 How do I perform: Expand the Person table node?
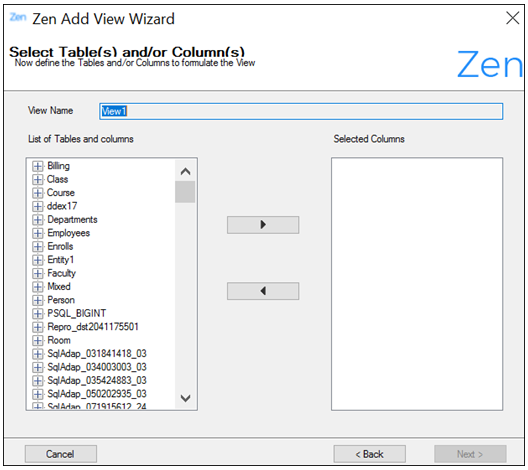point(38,300)
